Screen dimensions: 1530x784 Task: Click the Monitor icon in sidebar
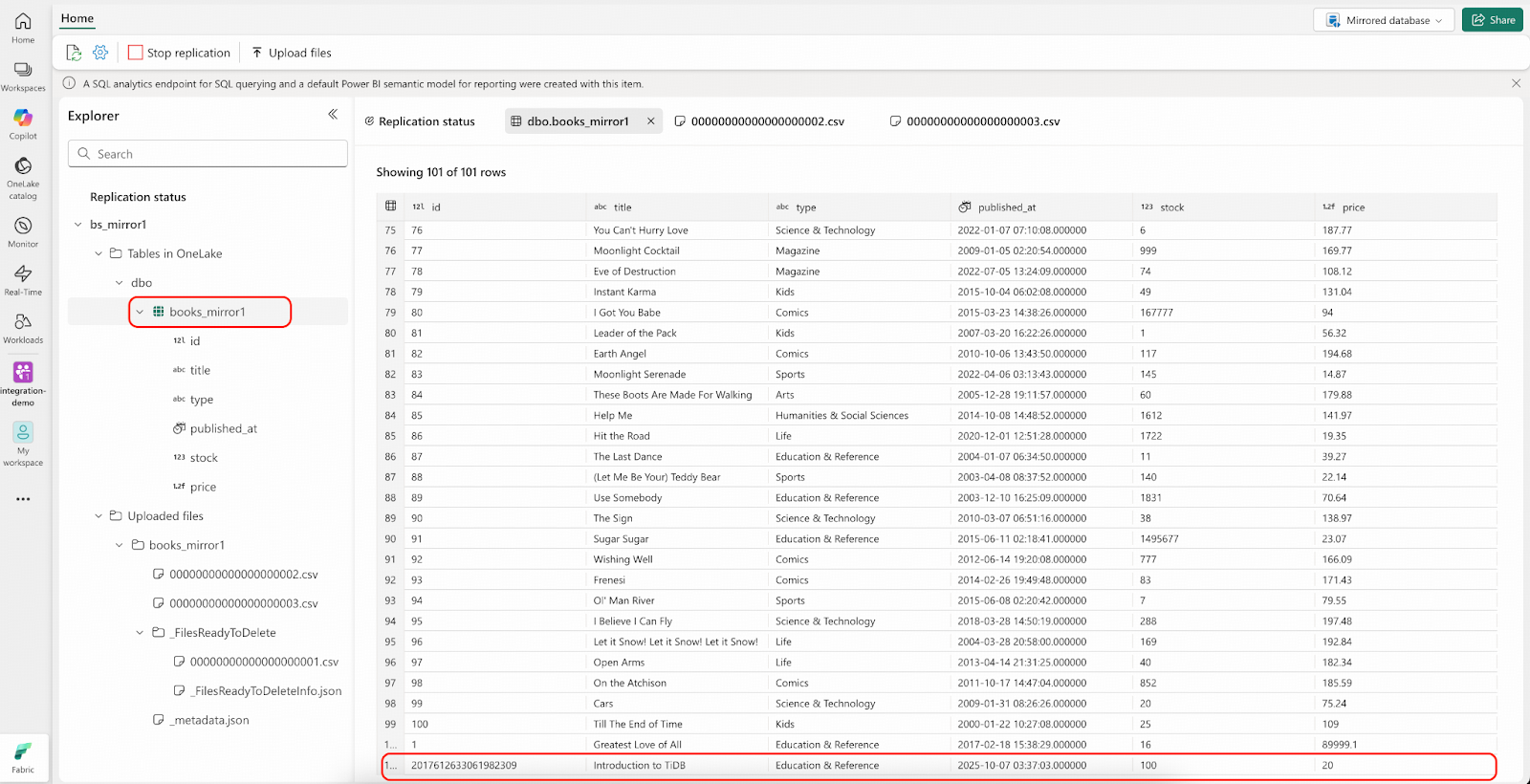tap(23, 227)
